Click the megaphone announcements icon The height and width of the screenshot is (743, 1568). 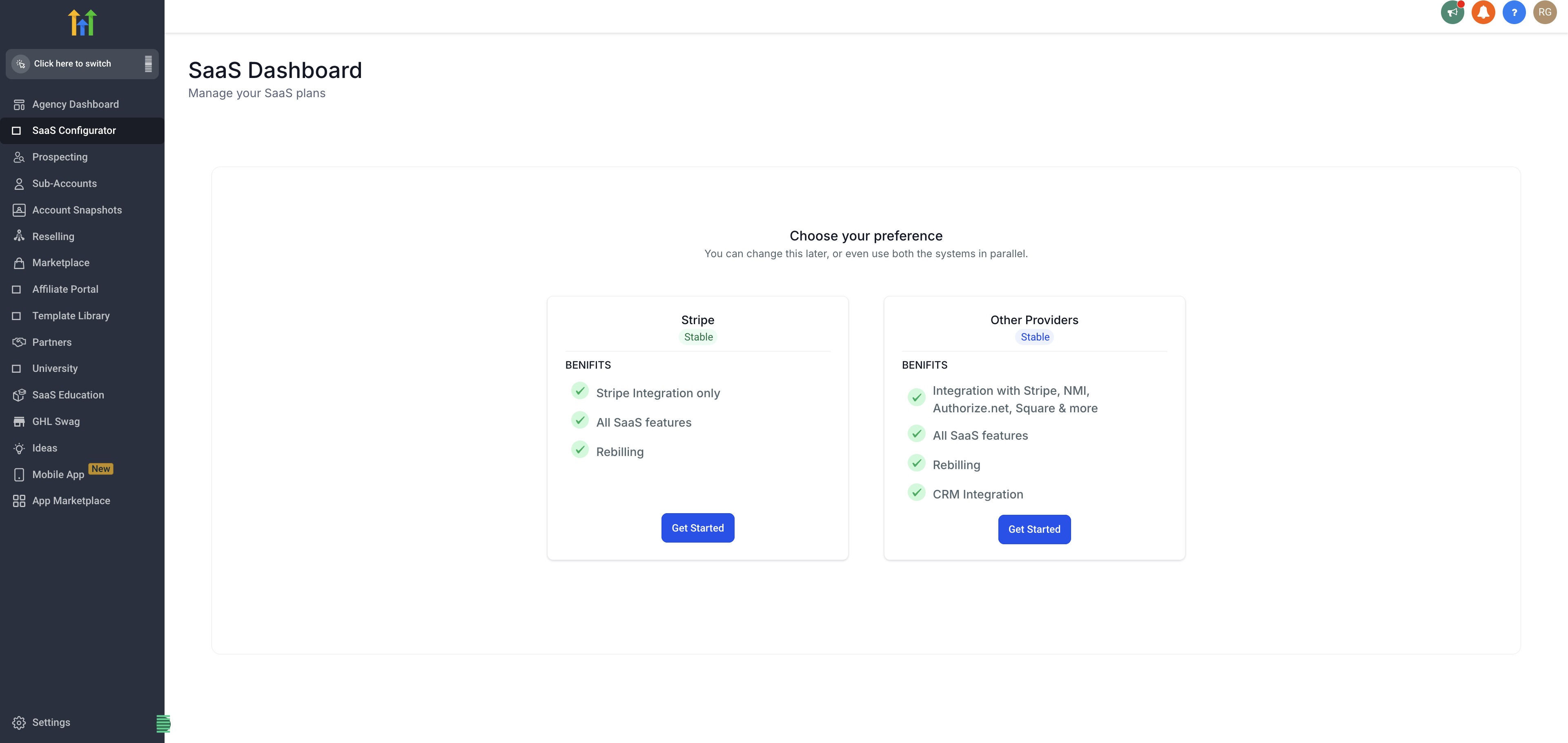coord(1452,12)
